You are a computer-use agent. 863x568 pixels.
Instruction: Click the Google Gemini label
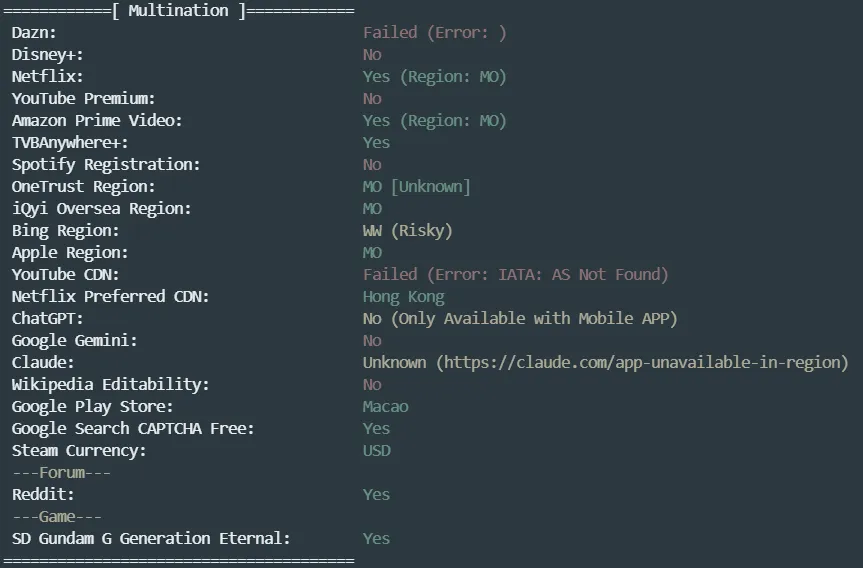click(x=75, y=341)
